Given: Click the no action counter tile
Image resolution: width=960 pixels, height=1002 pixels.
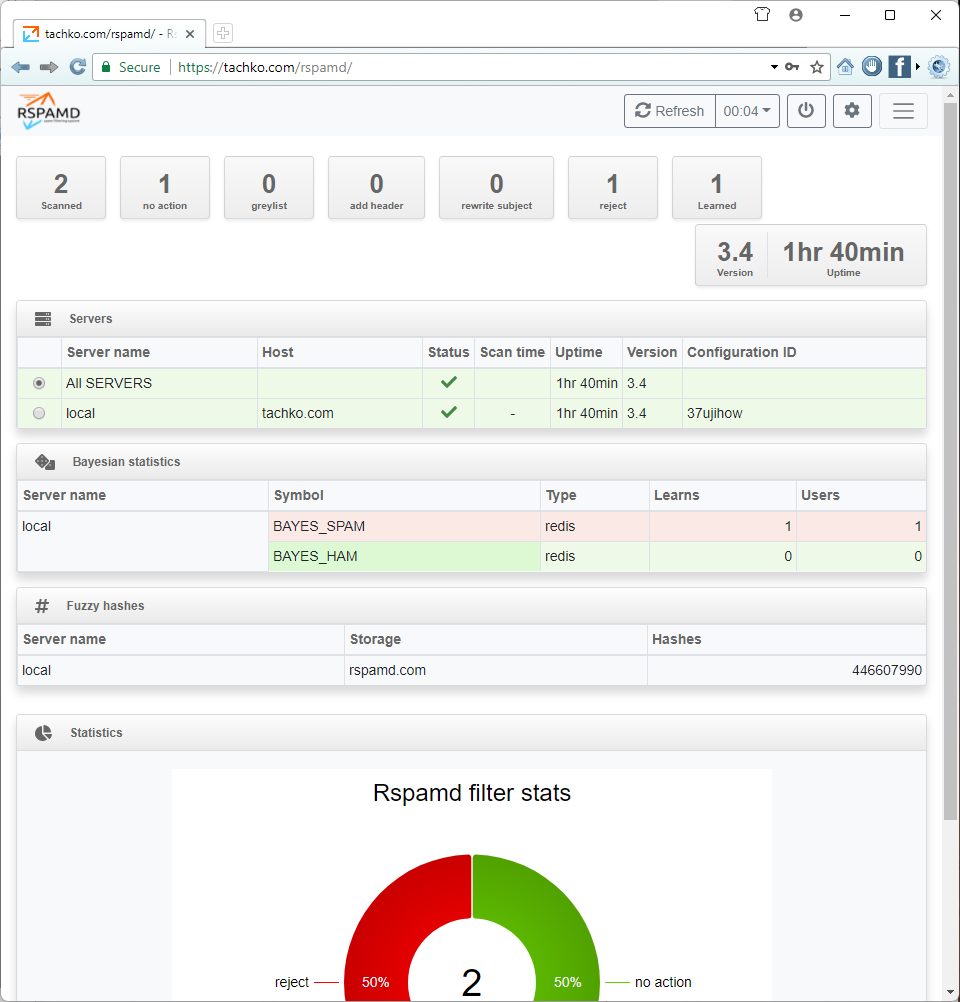Looking at the screenshot, I should click(165, 188).
